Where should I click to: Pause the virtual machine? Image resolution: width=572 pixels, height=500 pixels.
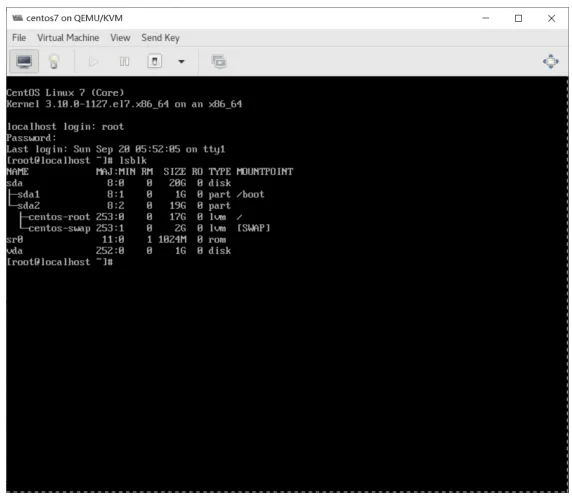124,61
